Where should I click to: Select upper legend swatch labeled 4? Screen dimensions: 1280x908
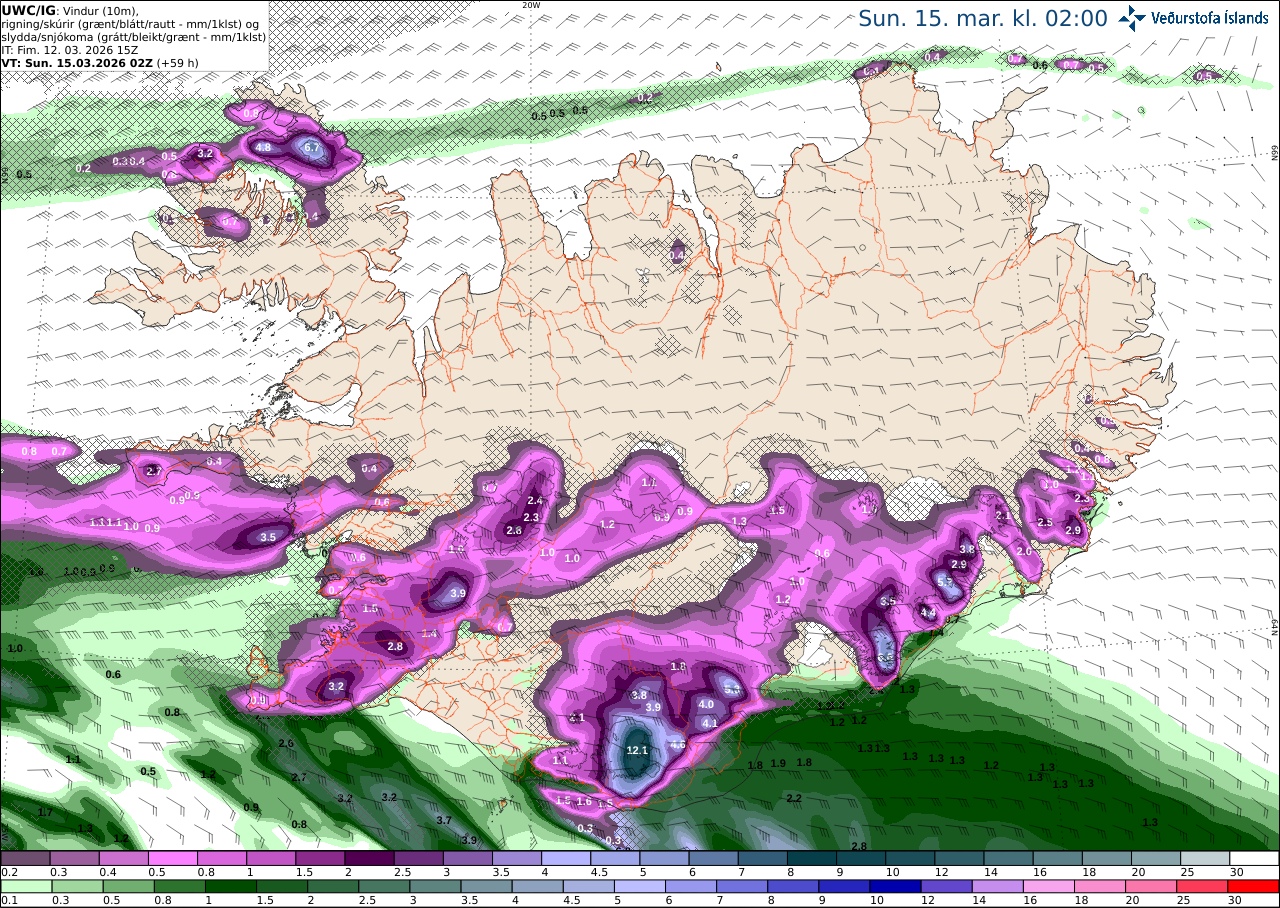pyautogui.click(x=566, y=858)
